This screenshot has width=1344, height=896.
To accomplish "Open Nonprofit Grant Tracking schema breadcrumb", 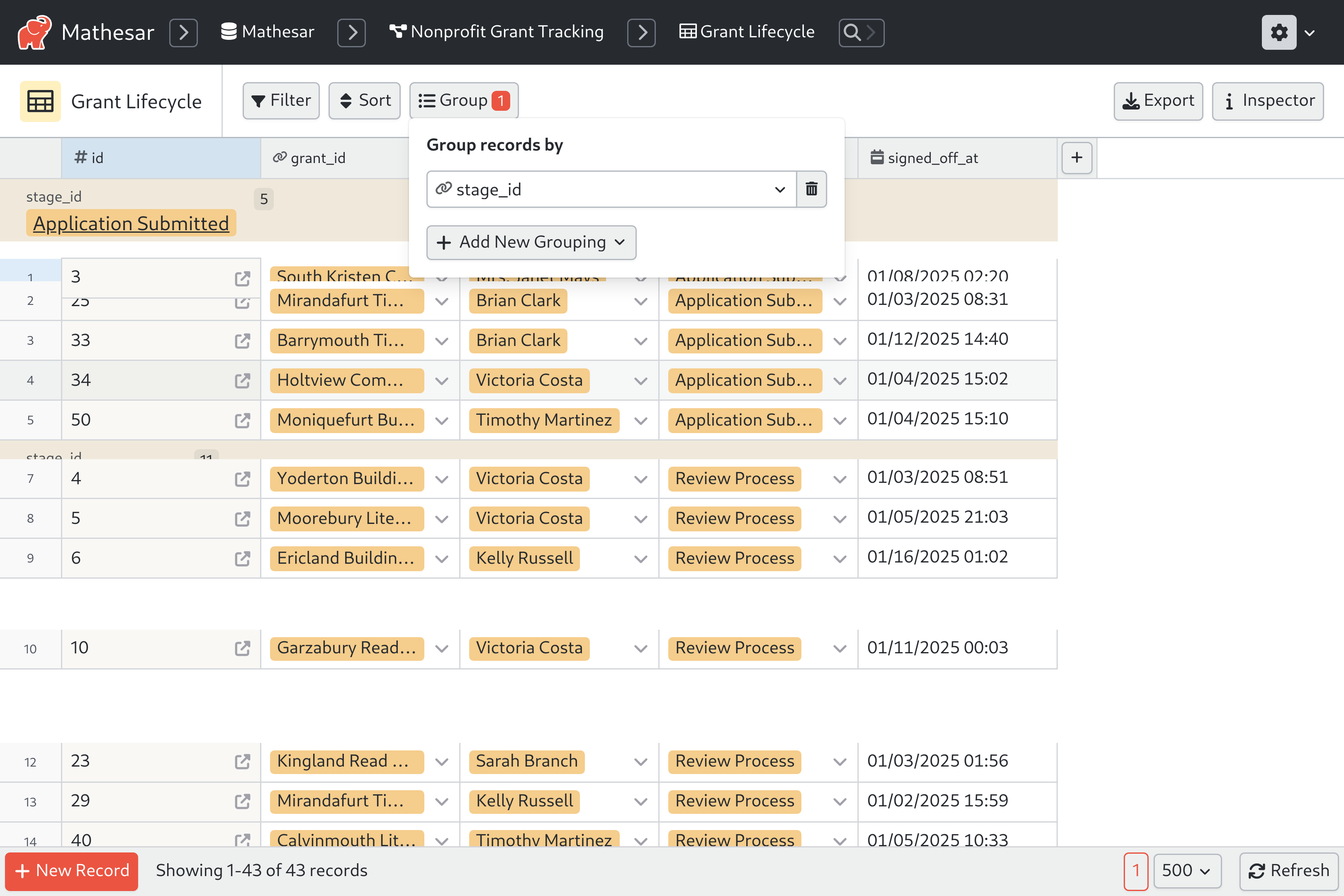I will pyautogui.click(x=497, y=32).
